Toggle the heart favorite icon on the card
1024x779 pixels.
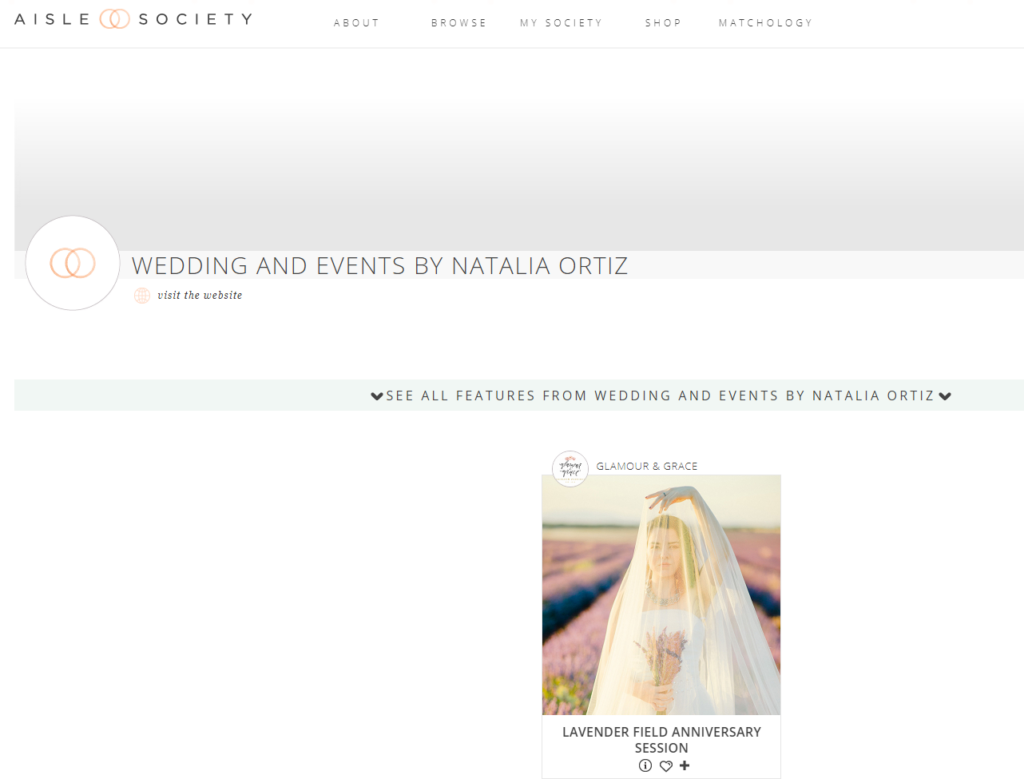pos(665,766)
